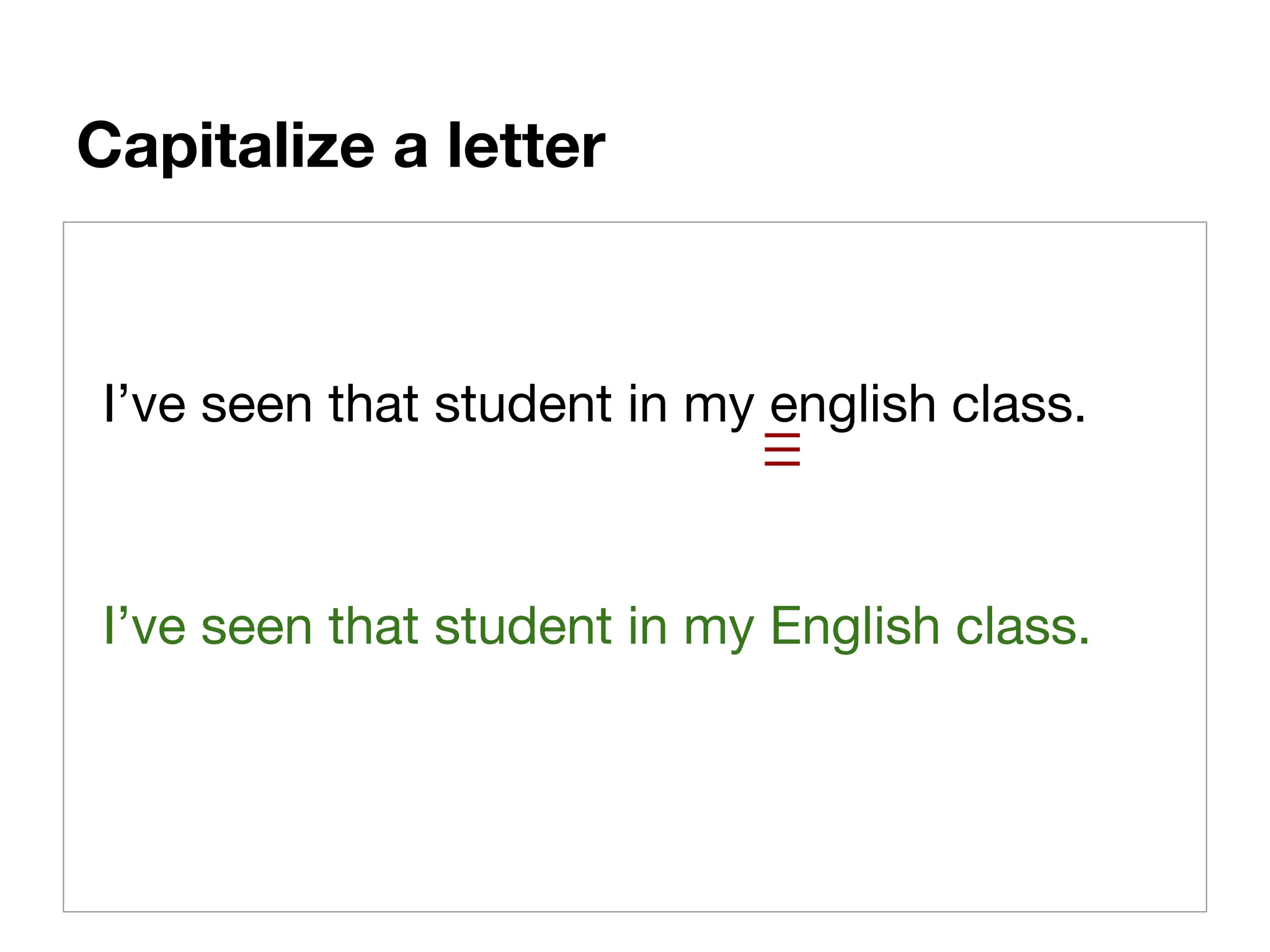This screenshot has width=1270, height=952.
Task: Click the word "Capitalize" in the title
Action: point(226,146)
